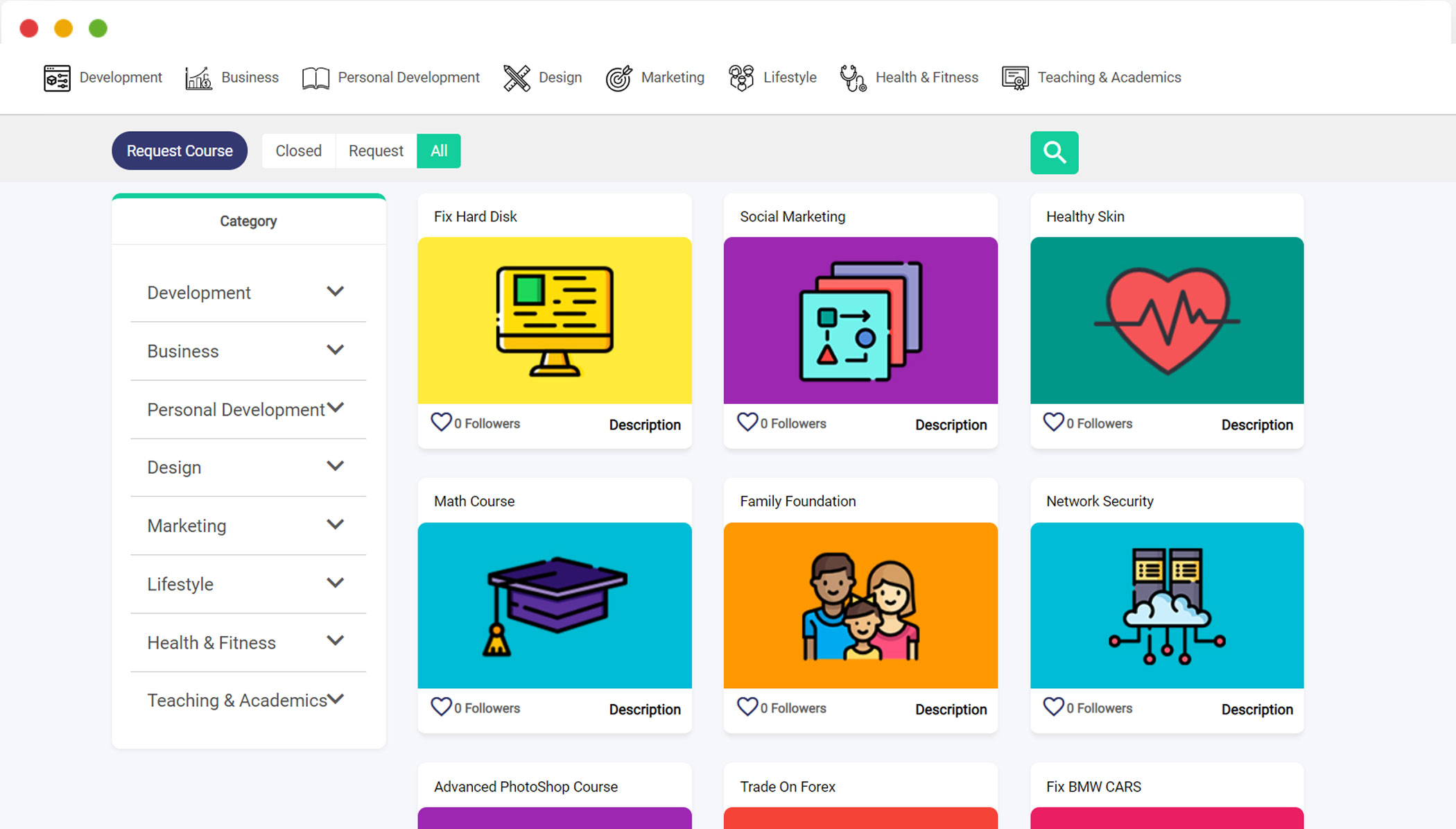The image size is (1456, 829).
Task: Expand the Marketing category chevron
Action: [336, 524]
